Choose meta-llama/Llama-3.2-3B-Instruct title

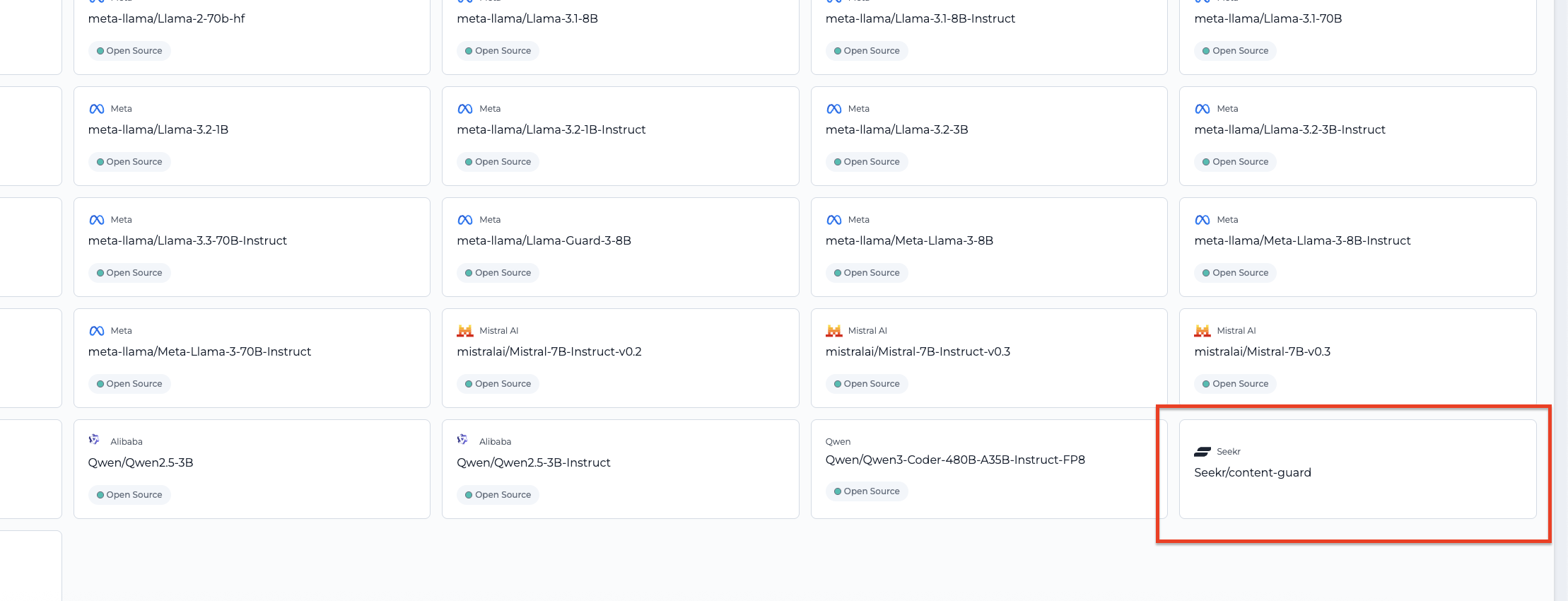click(1290, 129)
